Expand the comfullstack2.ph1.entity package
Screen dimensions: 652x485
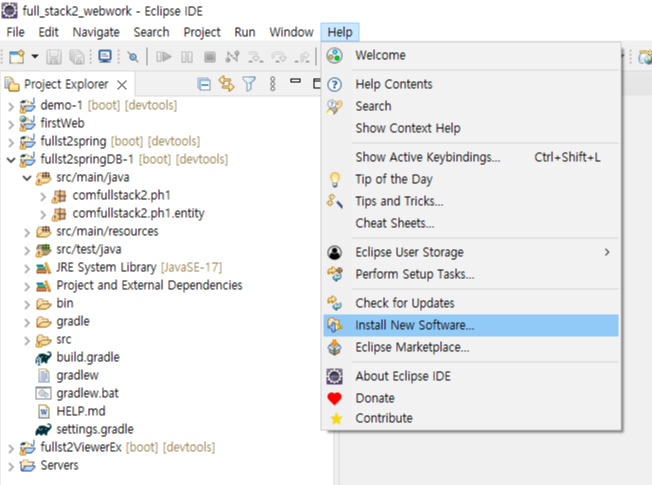pos(43,215)
